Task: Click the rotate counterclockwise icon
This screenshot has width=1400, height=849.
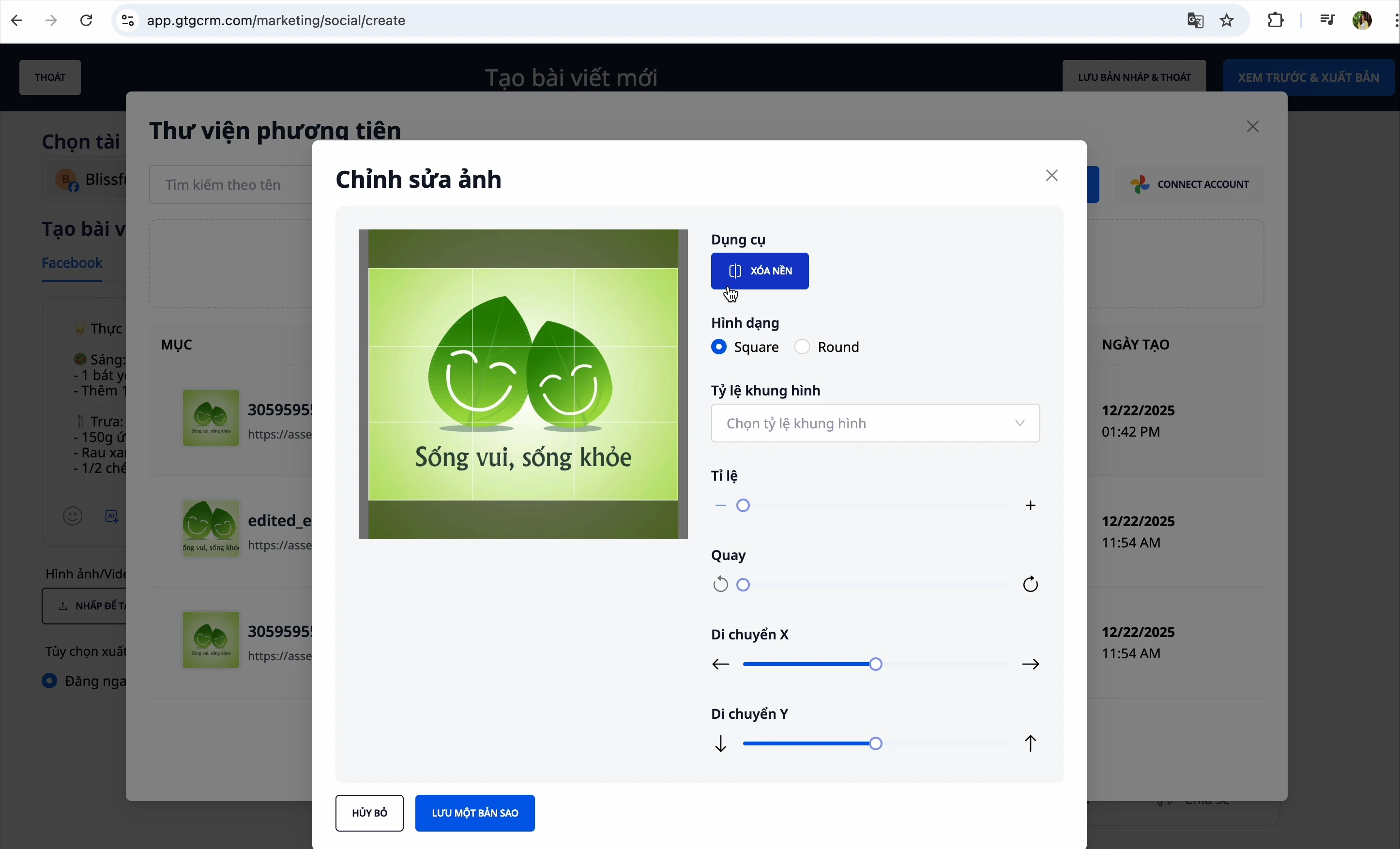Action: pyautogui.click(x=720, y=585)
